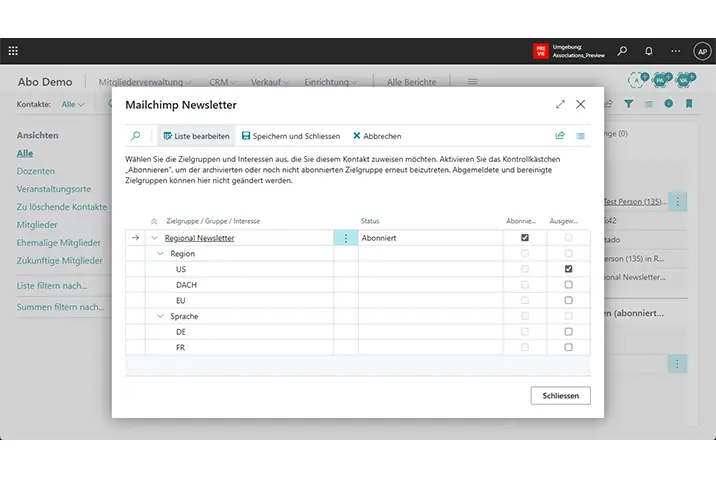Collapse all rows with the double-chevron header icon

pos(154,221)
